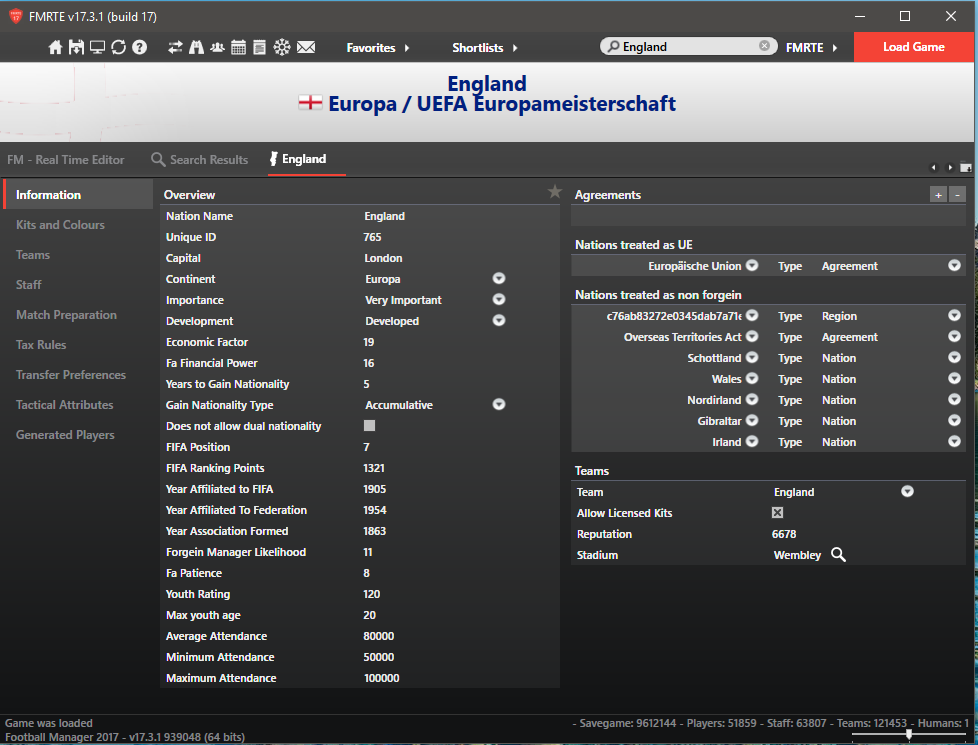
Task: Switch to Search Results tab
Action: tap(200, 160)
